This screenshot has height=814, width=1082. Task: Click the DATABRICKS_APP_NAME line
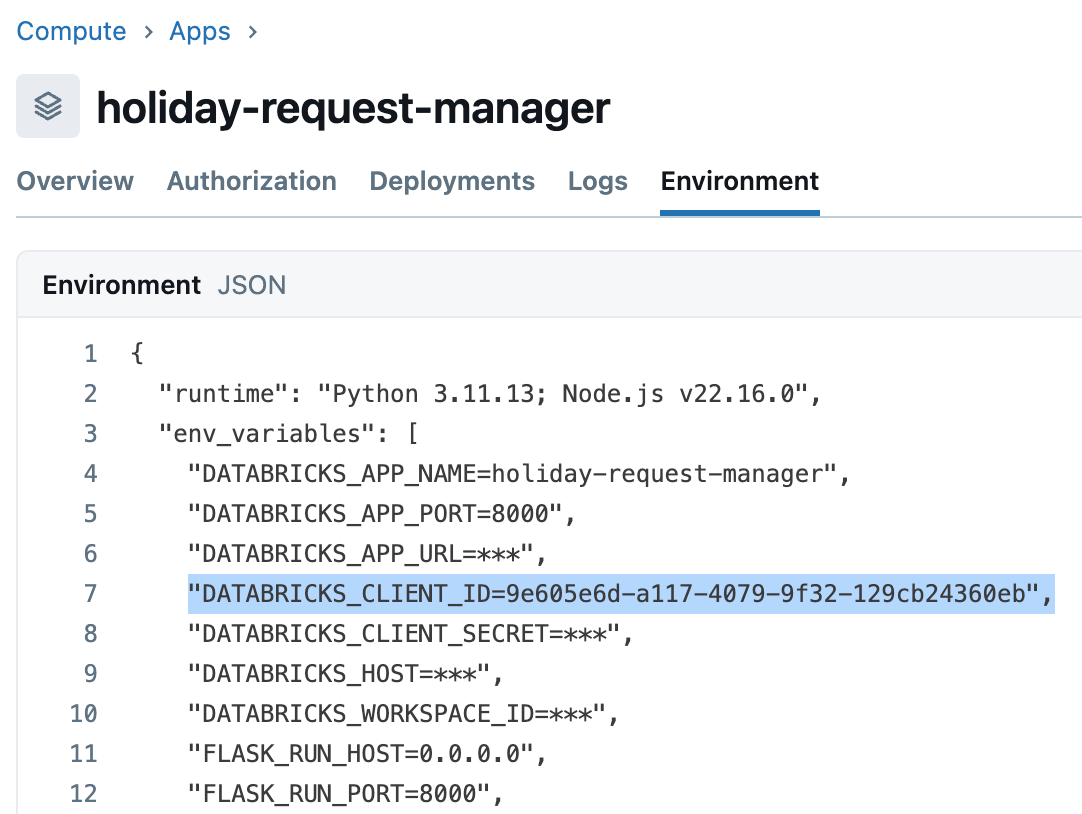click(519, 474)
